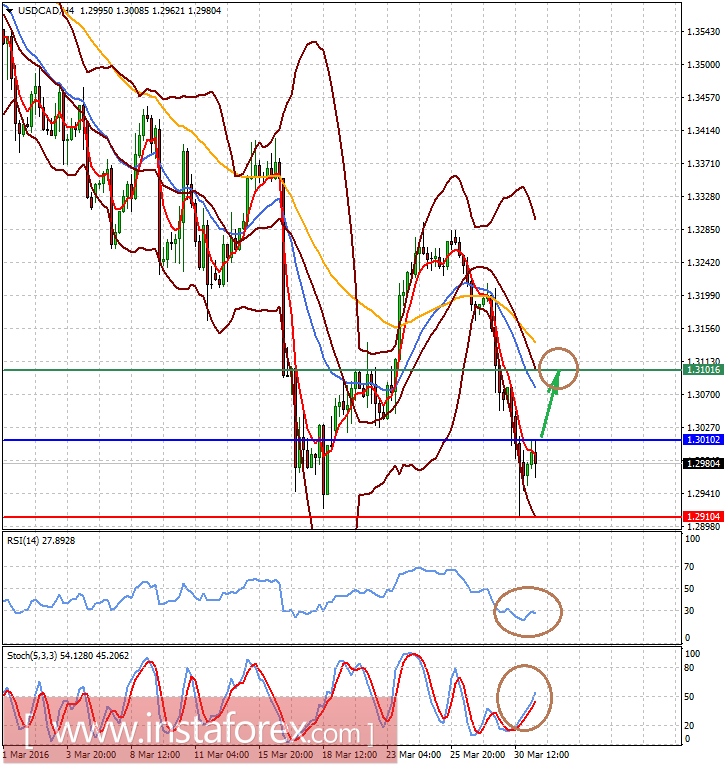Click the gray current price tag 1.29804
Screen dimensions: 724x766
[703, 462]
